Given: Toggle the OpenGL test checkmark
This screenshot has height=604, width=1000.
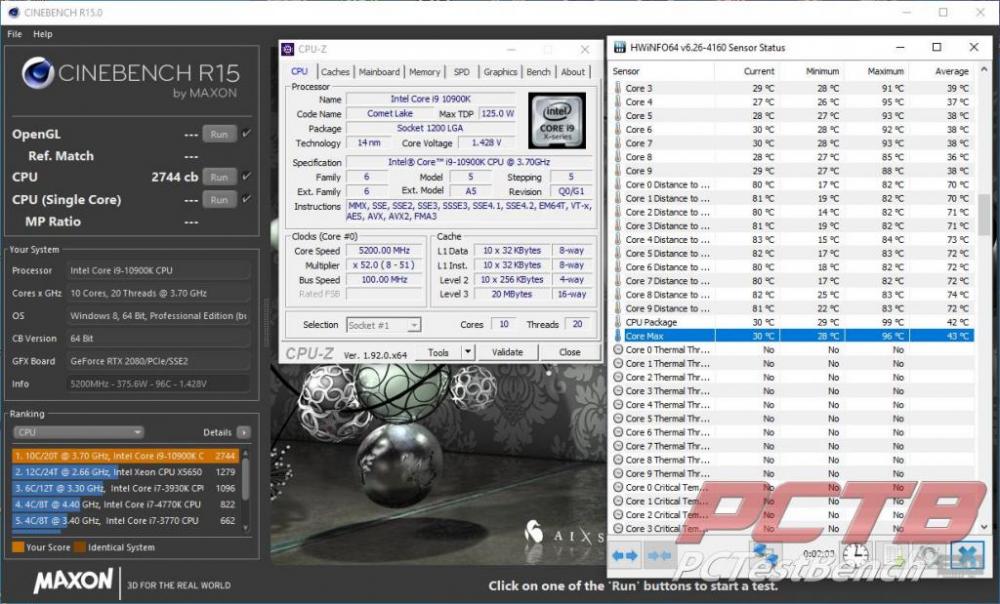Looking at the screenshot, I should [247, 133].
